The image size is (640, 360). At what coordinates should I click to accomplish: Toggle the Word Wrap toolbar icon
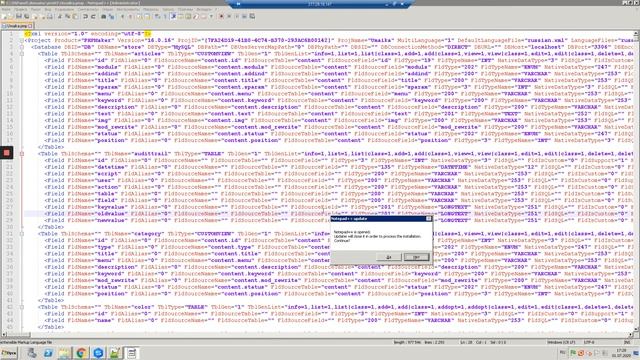(157, 16)
